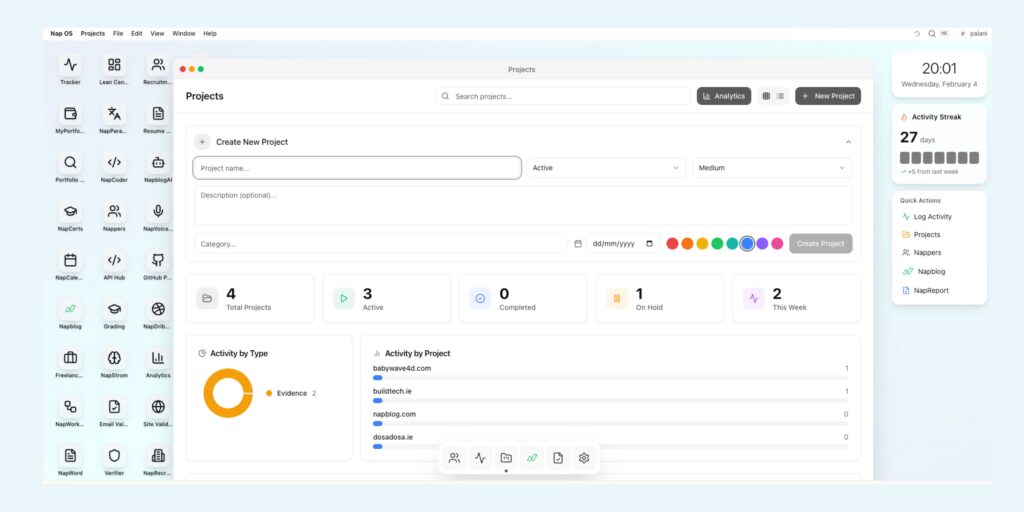Pick the purple project color swatch

(762, 244)
